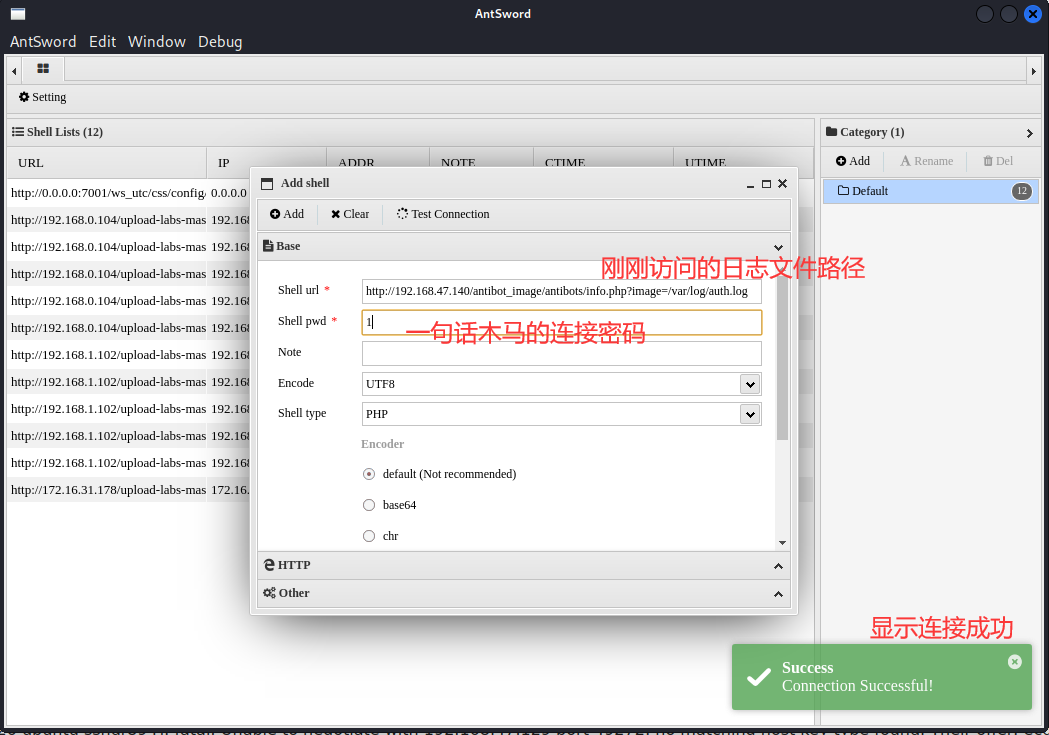
Task: Click the Shell Lists (12) header
Action: (x=58, y=132)
